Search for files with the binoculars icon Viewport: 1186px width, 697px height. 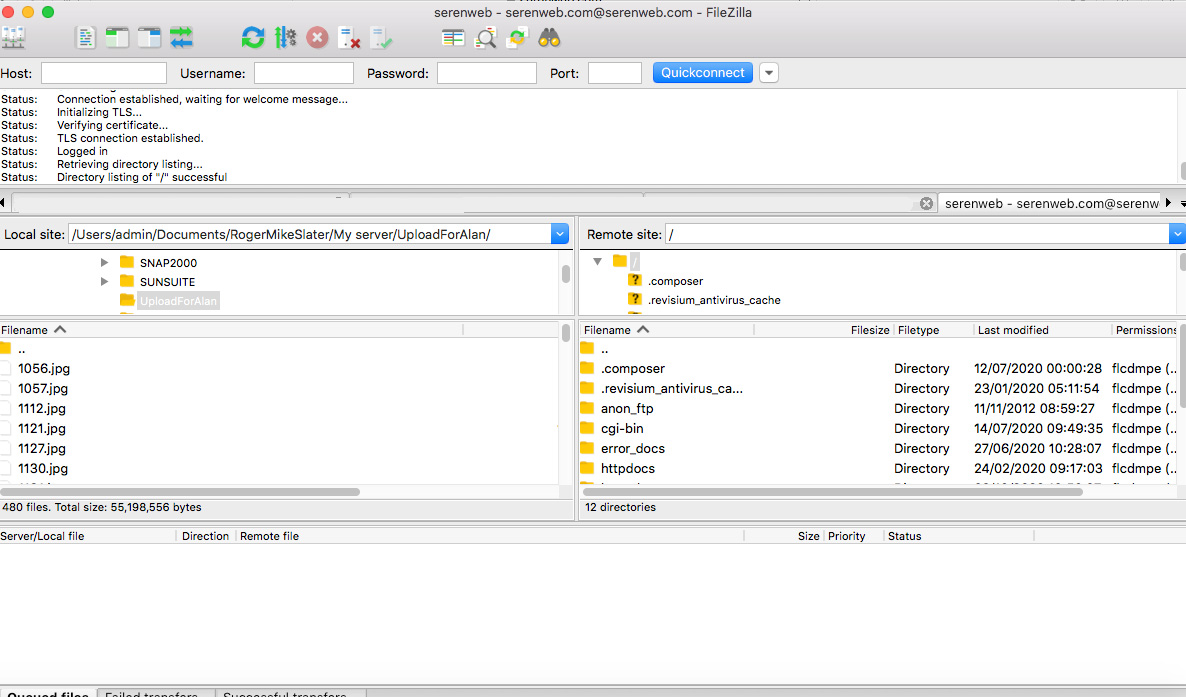click(549, 38)
